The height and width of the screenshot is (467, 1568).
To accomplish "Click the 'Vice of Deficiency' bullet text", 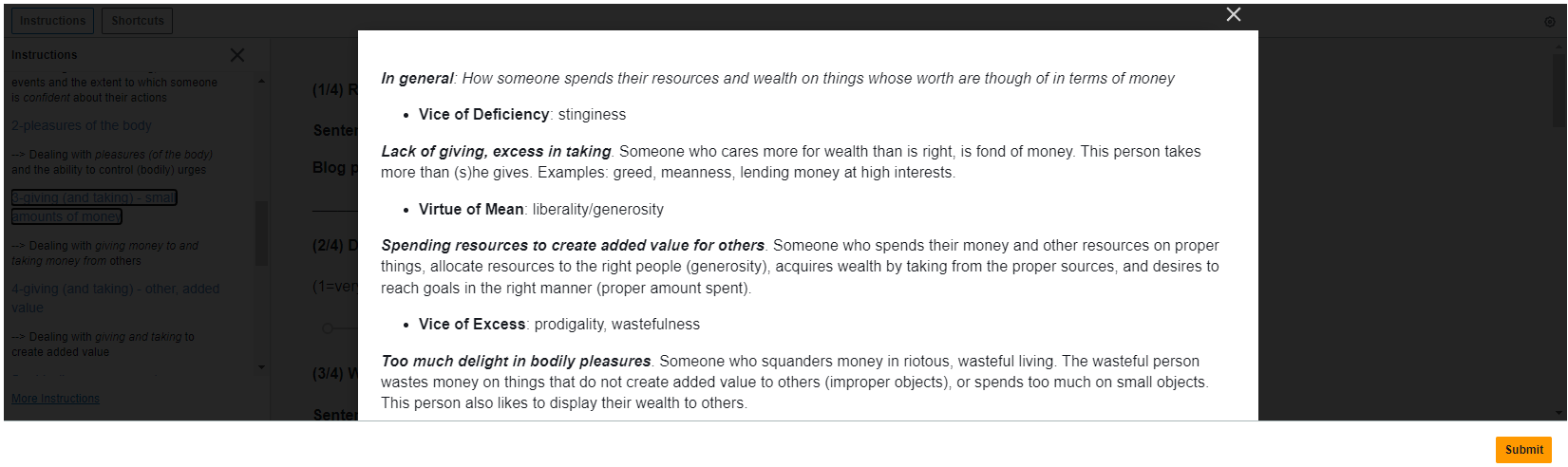I will [522, 115].
